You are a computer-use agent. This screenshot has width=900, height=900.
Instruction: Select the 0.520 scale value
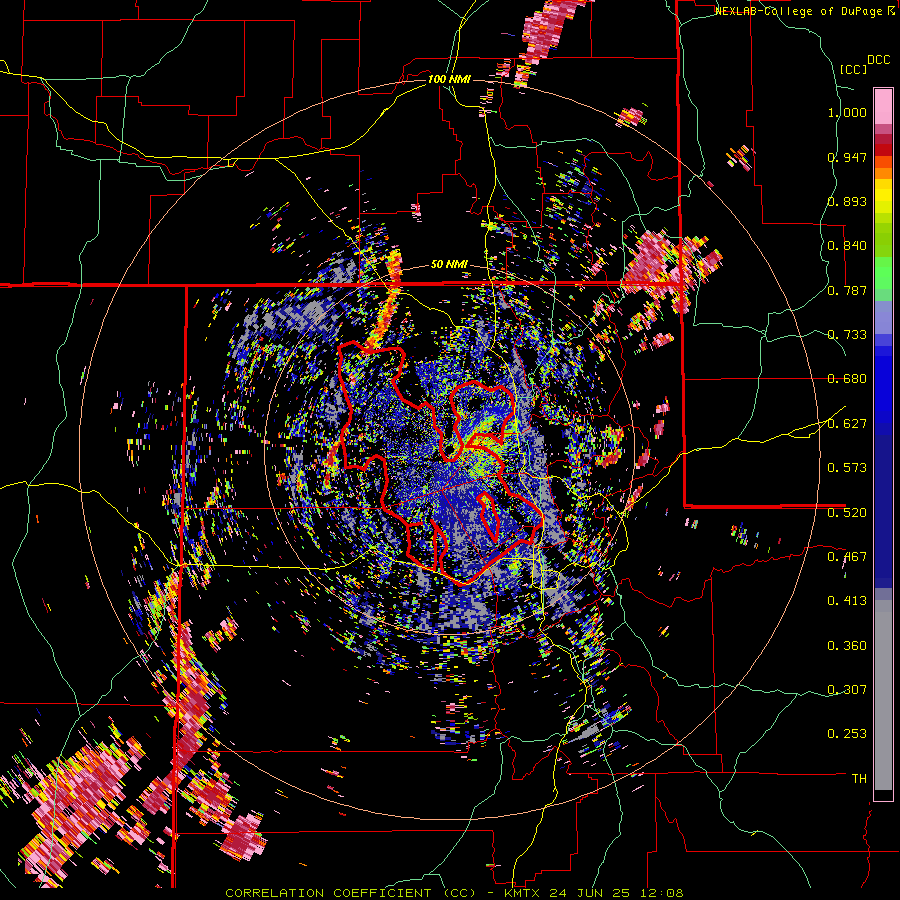[847, 513]
